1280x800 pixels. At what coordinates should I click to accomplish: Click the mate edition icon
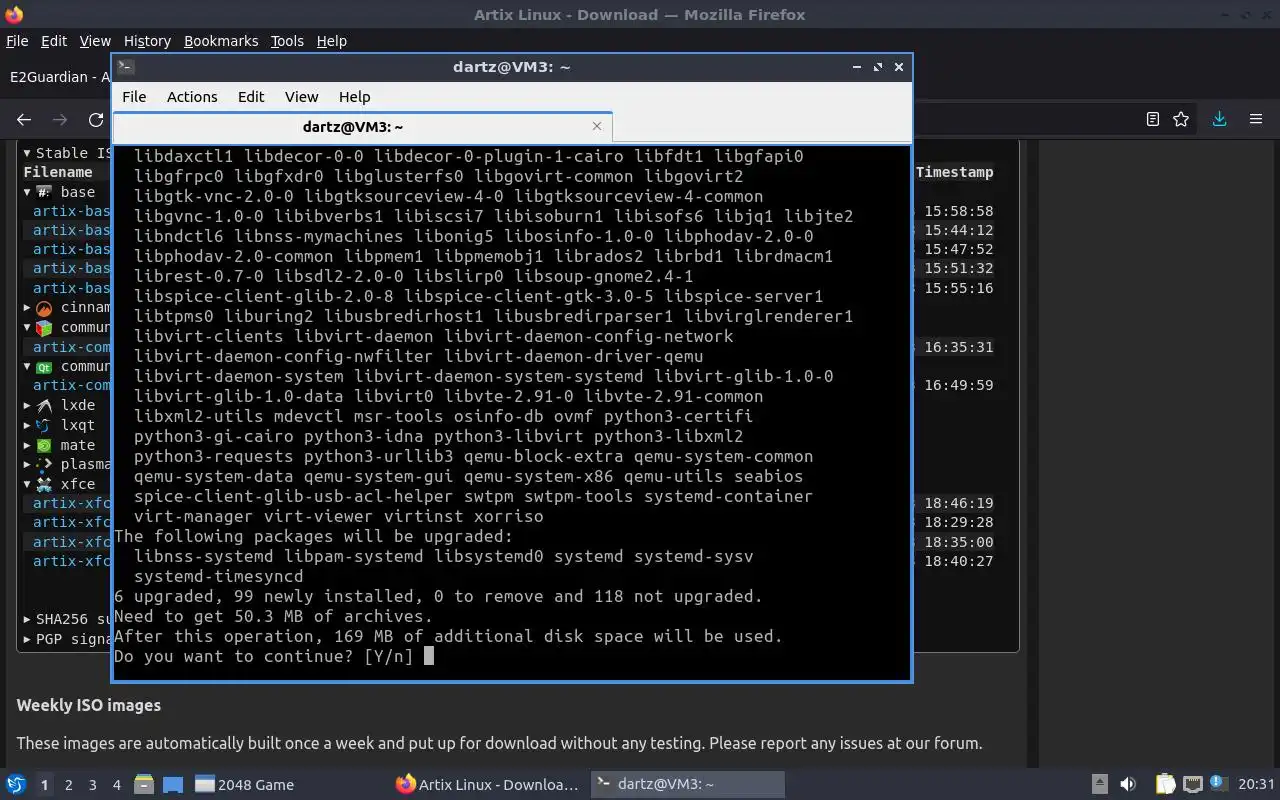click(x=44, y=445)
